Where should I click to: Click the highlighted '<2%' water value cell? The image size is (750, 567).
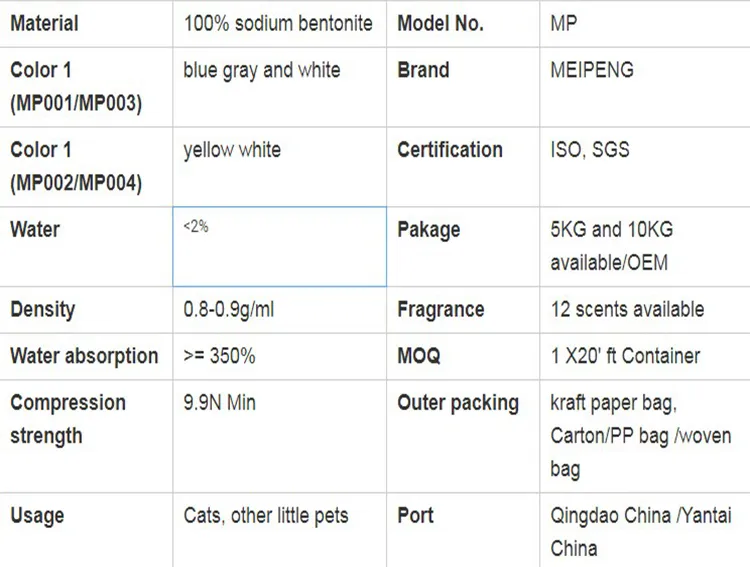(x=279, y=246)
